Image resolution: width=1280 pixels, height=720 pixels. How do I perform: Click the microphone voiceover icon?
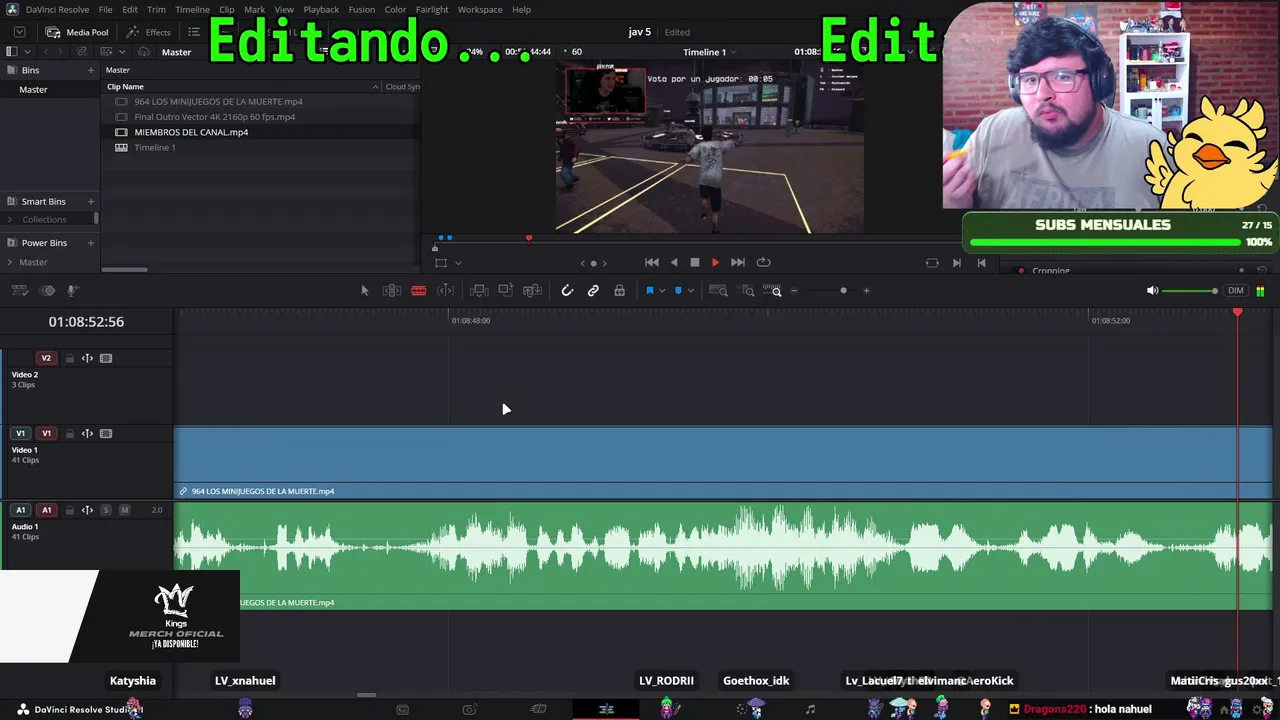coord(72,291)
